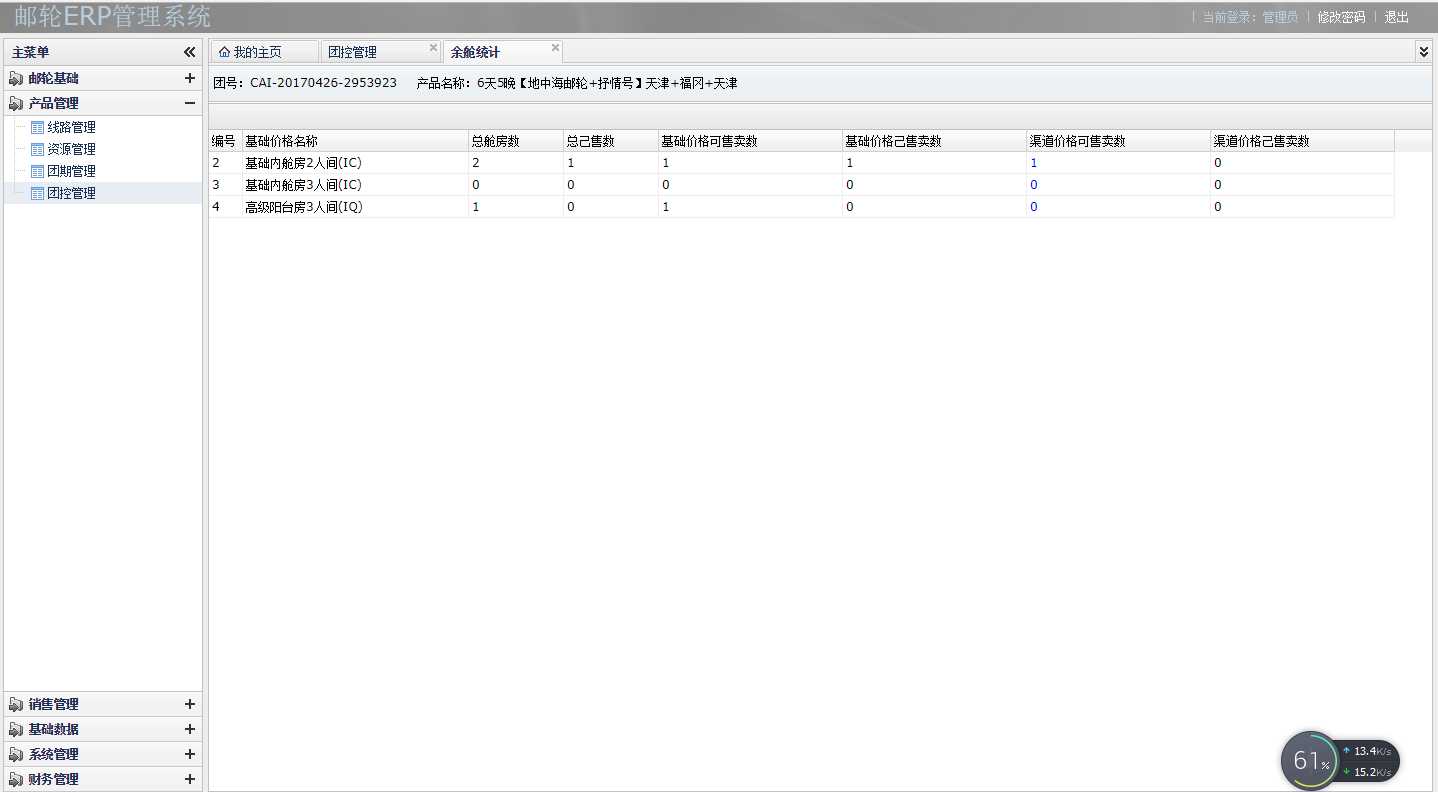The image size is (1438, 792).
Task: Close the 团控管理 tab
Action: click(433, 48)
